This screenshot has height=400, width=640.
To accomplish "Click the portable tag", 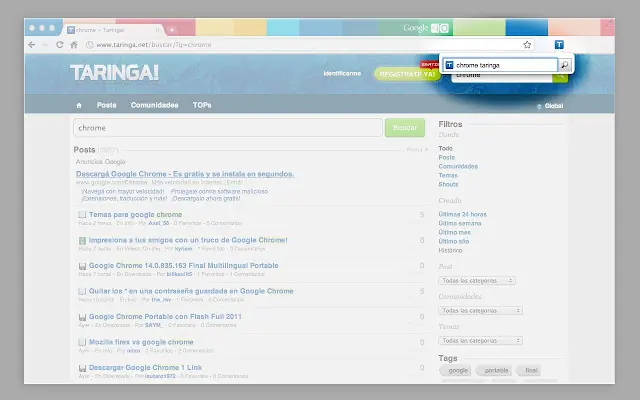I will pyautogui.click(x=494, y=371).
